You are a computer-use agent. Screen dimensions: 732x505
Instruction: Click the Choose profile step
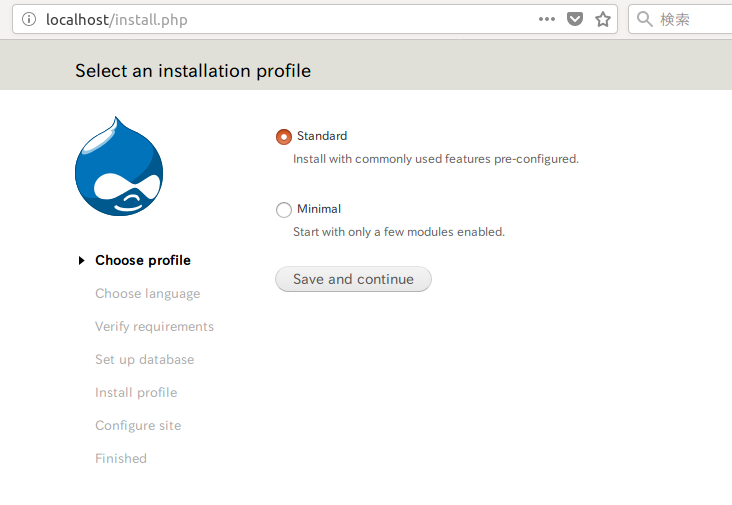[x=143, y=260]
